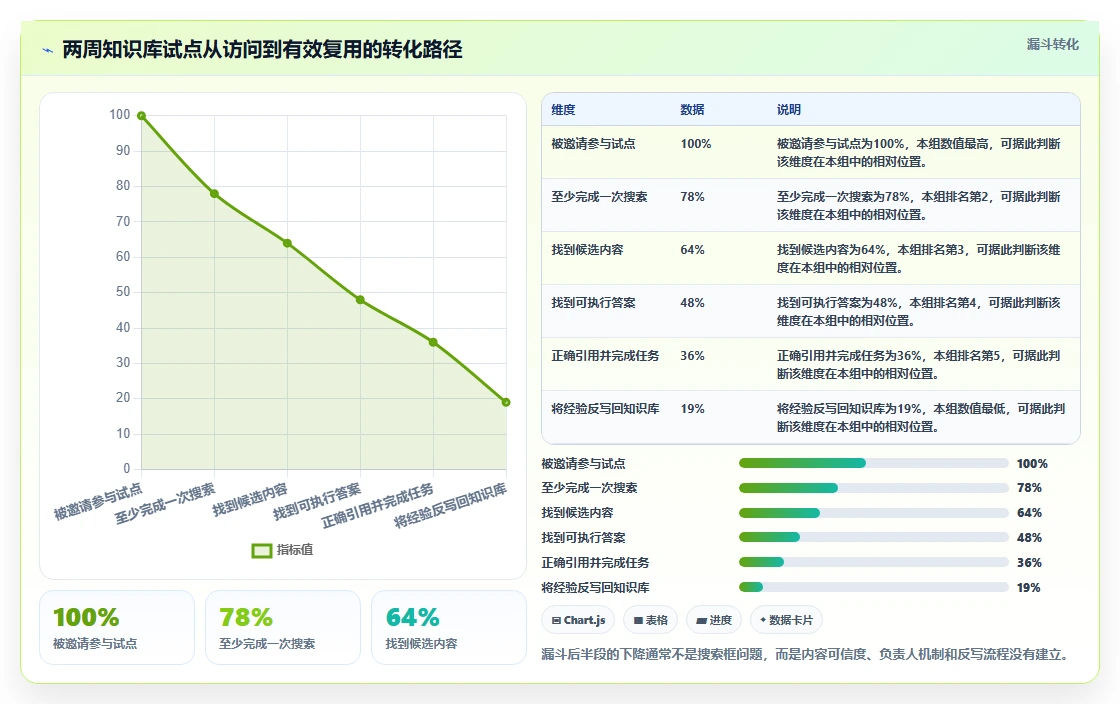Click the page title 两周知识库试点
Viewport: 1120px width, 704px height.
pyautogui.click(x=262, y=49)
